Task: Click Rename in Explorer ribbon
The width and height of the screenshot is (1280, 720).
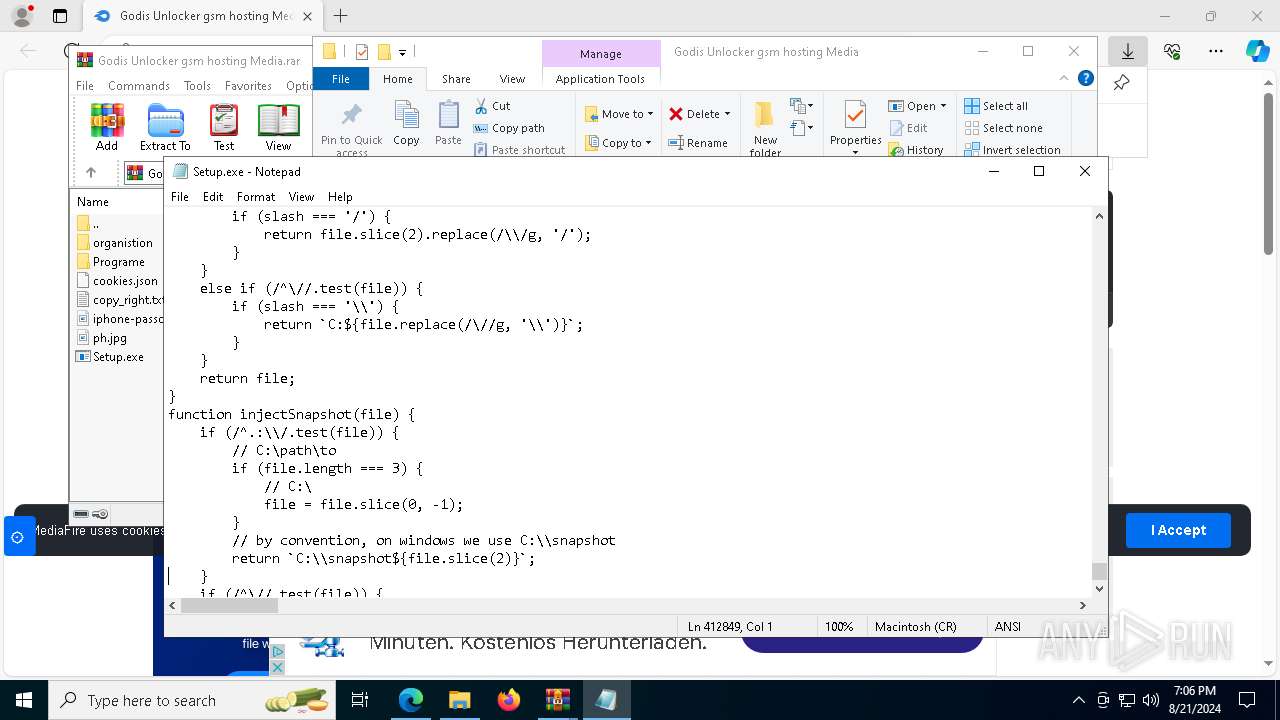Action: click(x=698, y=143)
